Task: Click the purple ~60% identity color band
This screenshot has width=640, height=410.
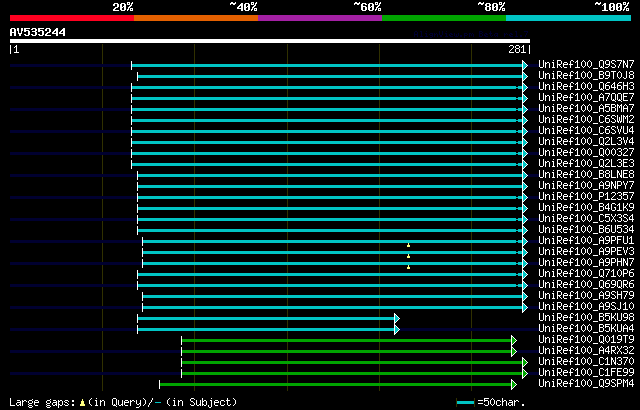Action: [320, 18]
